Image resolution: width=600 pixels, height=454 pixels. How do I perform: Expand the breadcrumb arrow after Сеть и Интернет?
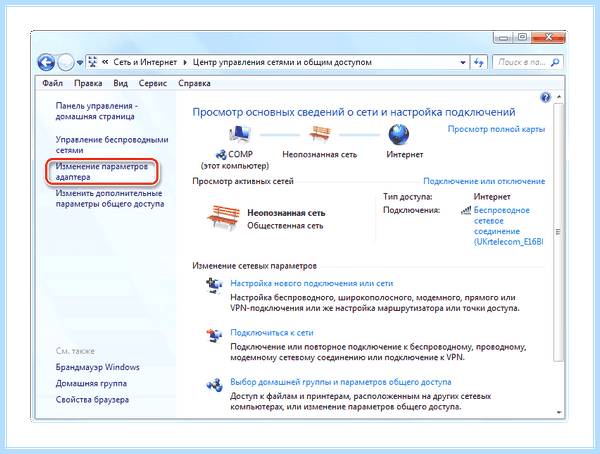pos(185,62)
